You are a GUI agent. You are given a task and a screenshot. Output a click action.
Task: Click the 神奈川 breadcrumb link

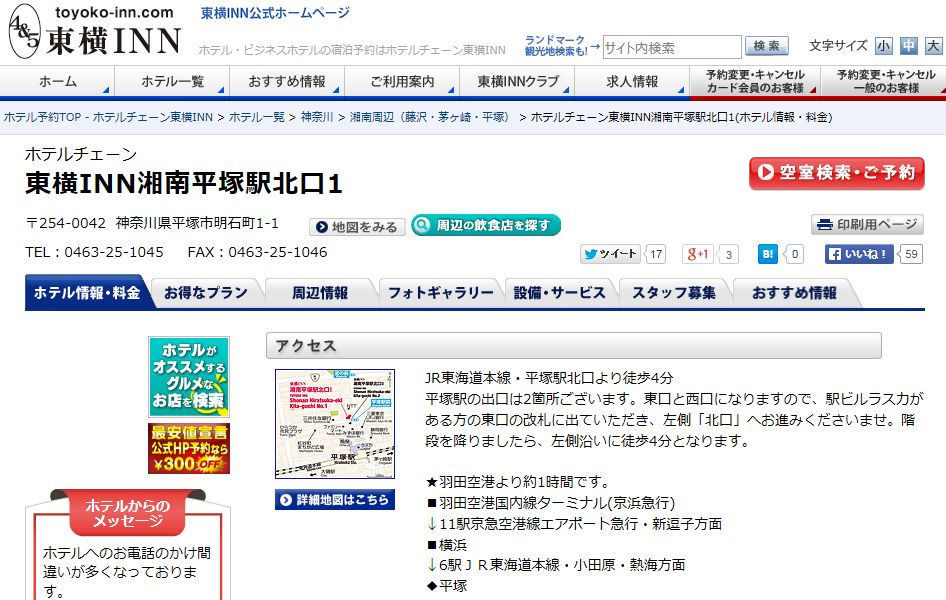click(317, 117)
